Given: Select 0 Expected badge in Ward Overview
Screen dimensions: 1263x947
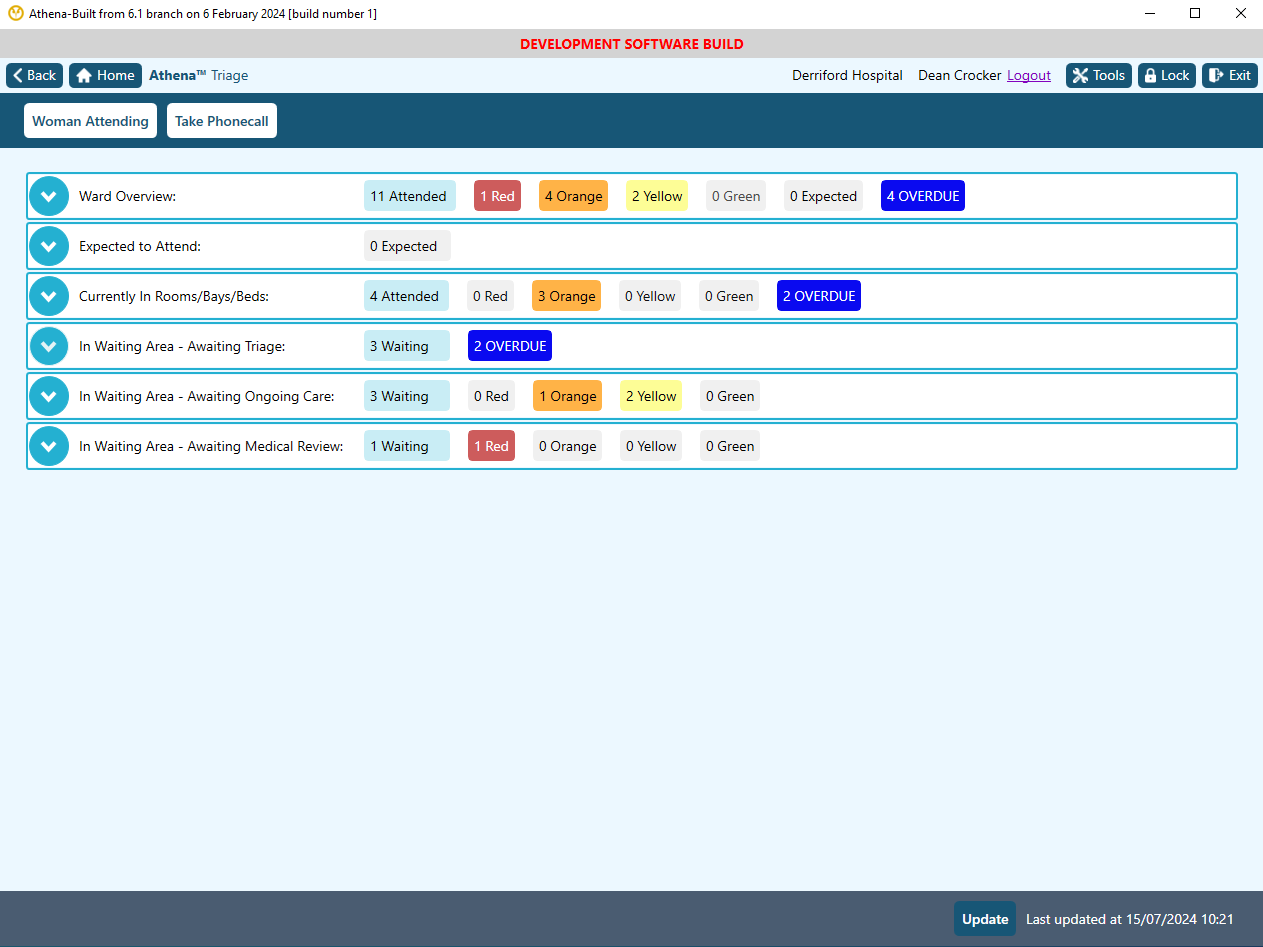Looking at the screenshot, I should 823,196.
